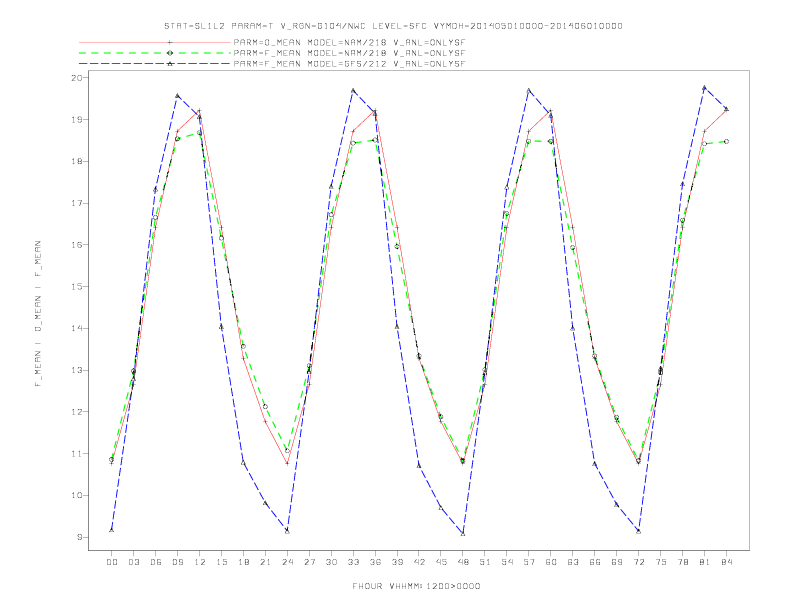Click the red plus marker in the legend
Image resolution: width=792 pixels, height=612 pixels.
pyautogui.click(x=170, y=42)
